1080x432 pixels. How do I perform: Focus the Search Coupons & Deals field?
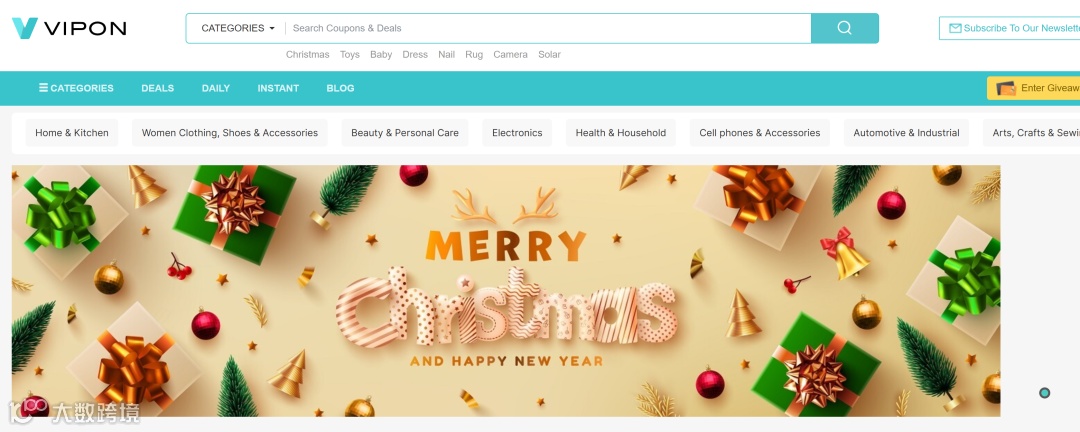tap(548, 28)
